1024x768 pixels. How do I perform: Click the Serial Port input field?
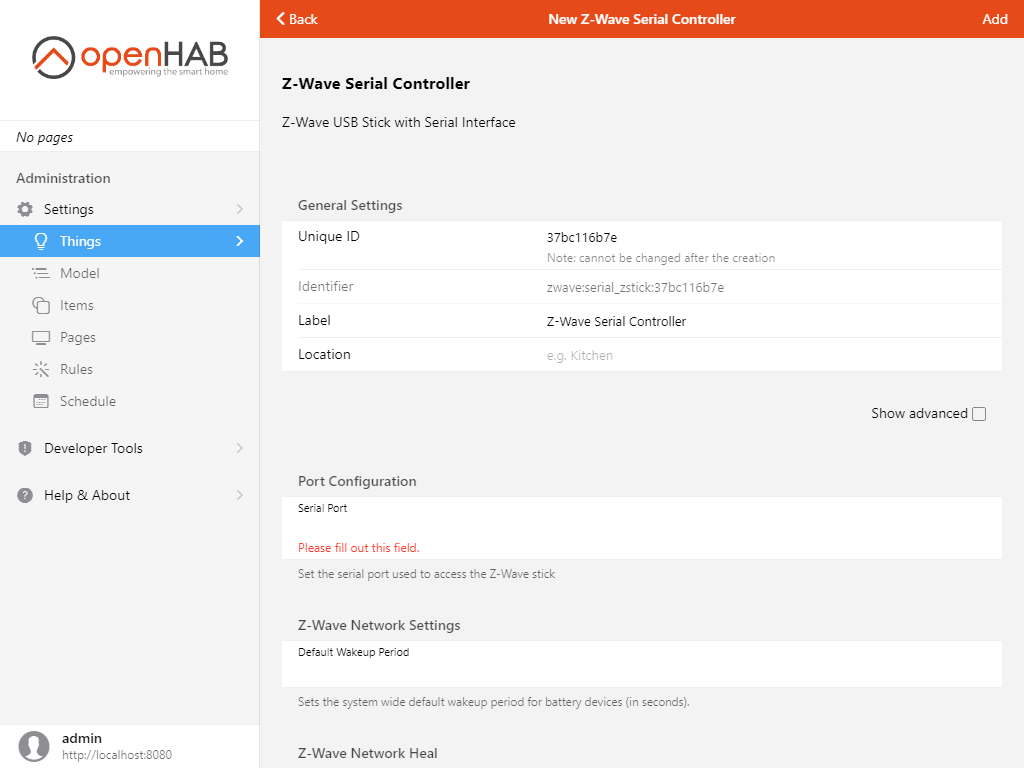click(x=640, y=528)
